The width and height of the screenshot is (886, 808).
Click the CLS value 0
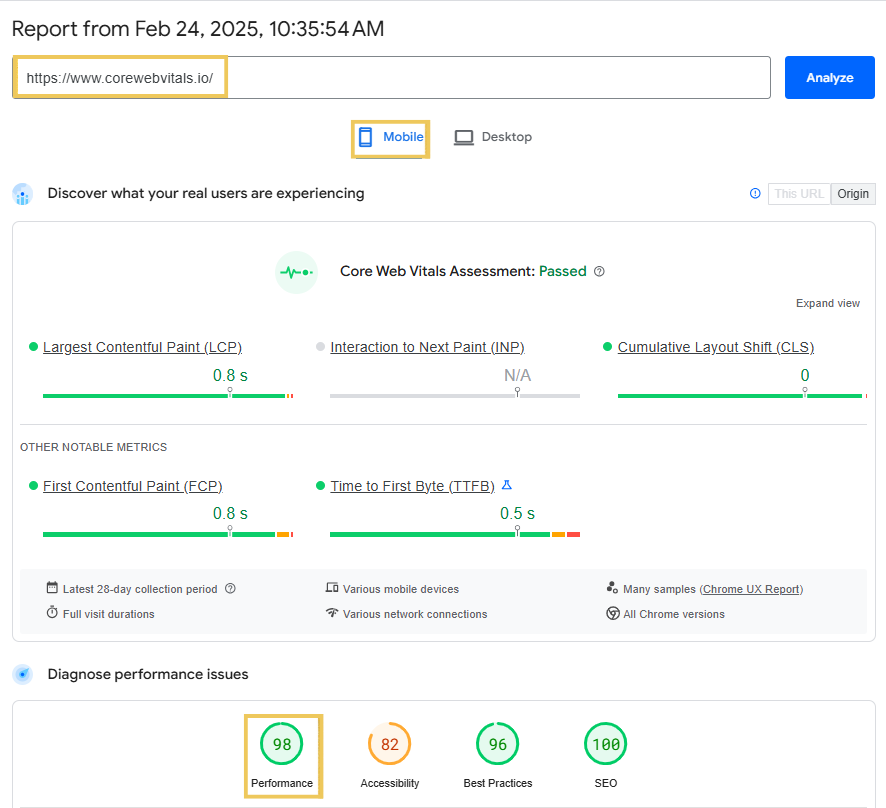click(x=805, y=375)
